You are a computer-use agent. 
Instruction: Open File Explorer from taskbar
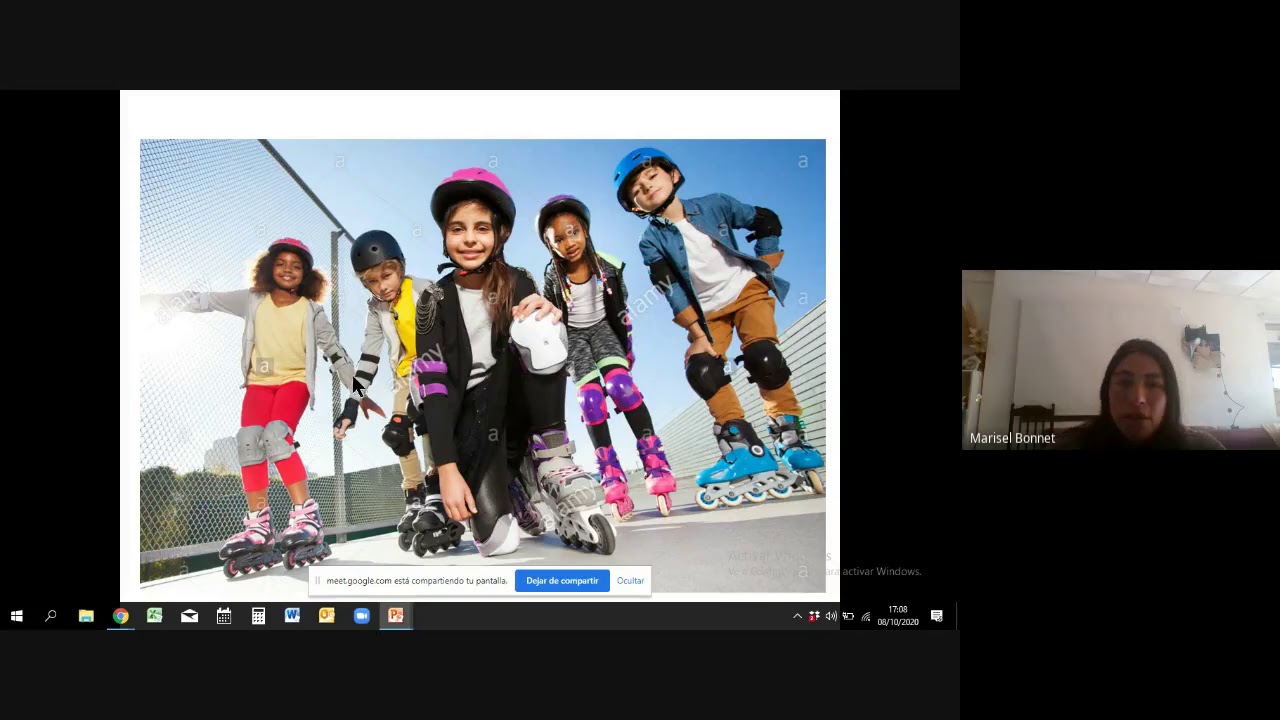pyautogui.click(x=86, y=616)
